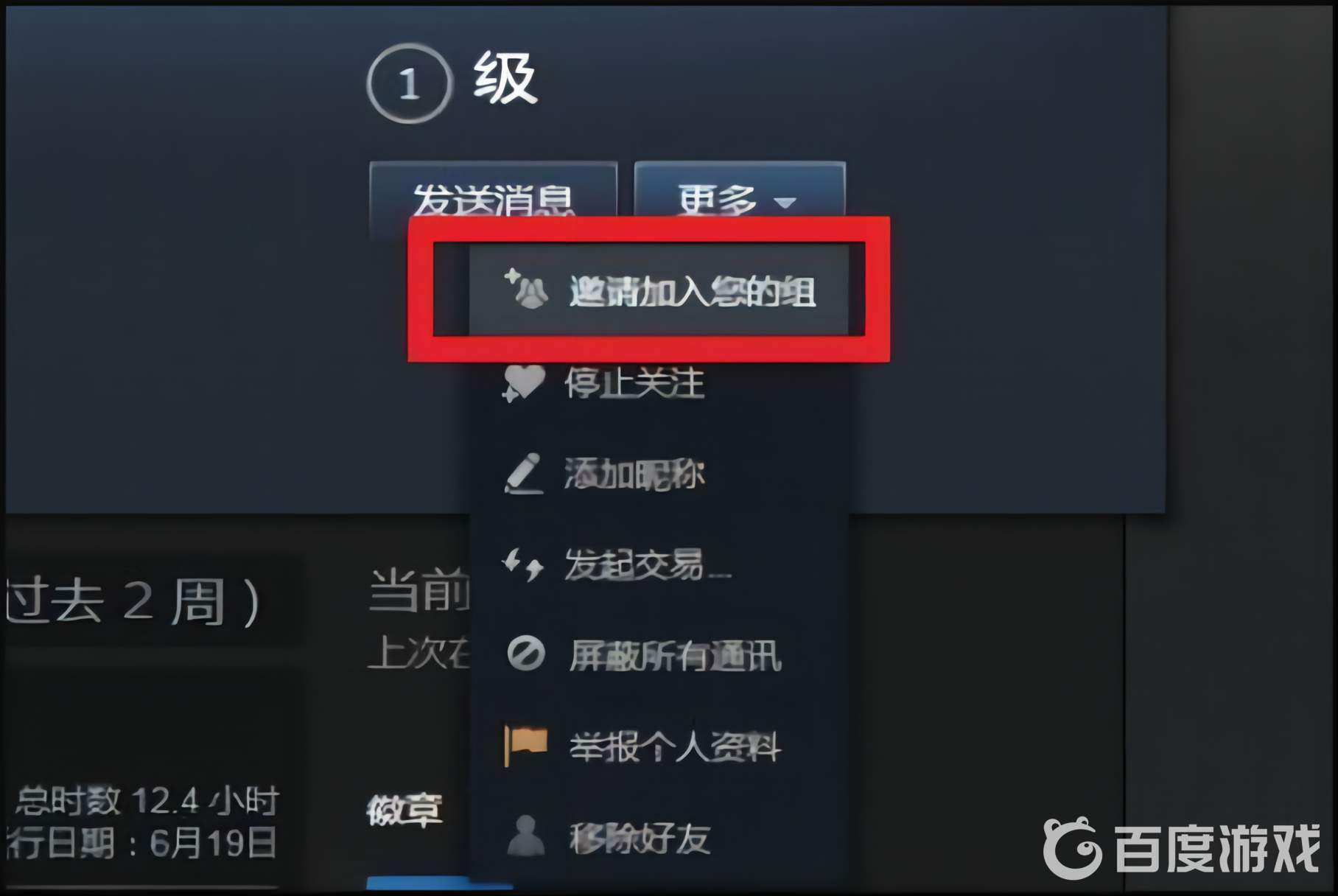Click the trade arrows icon beside 发起交易

[x=523, y=564]
